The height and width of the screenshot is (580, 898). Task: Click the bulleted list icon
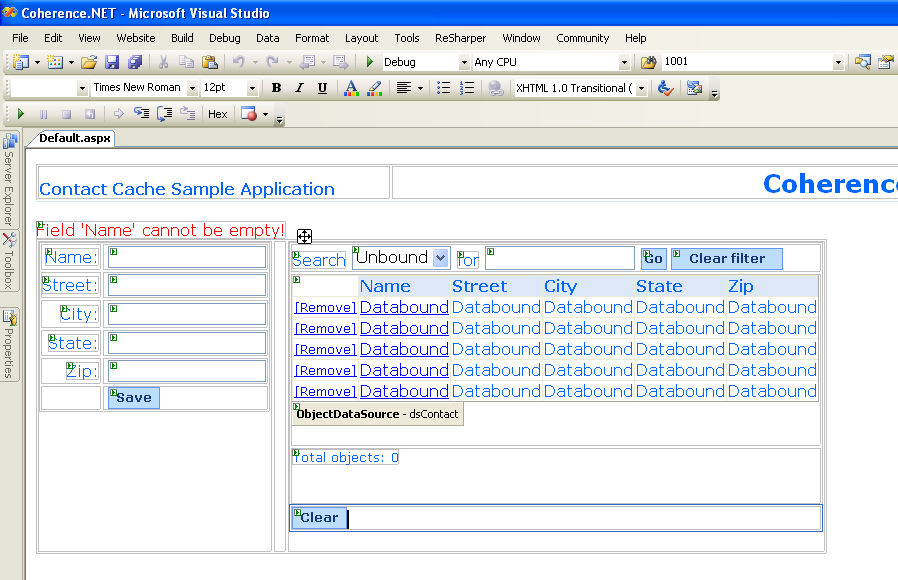443,88
